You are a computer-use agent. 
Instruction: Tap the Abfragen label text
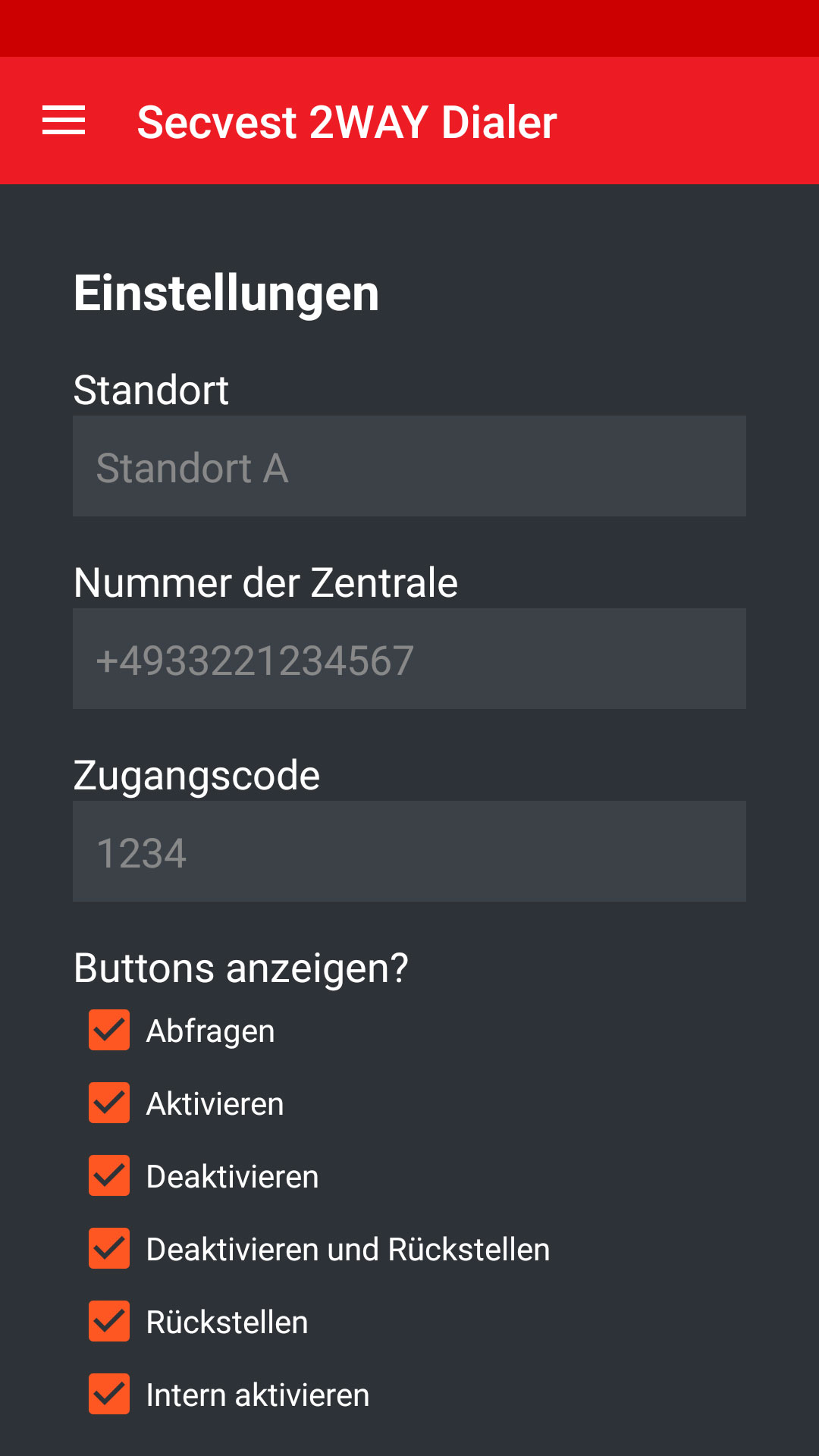coord(210,1031)
